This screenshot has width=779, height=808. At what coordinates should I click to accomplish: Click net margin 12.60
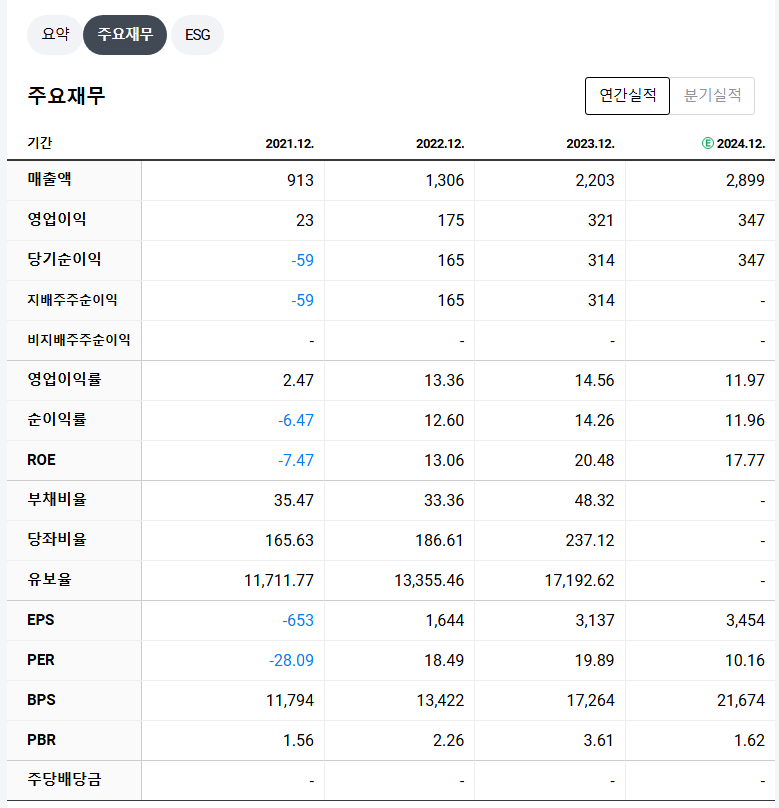coord(444,420)
